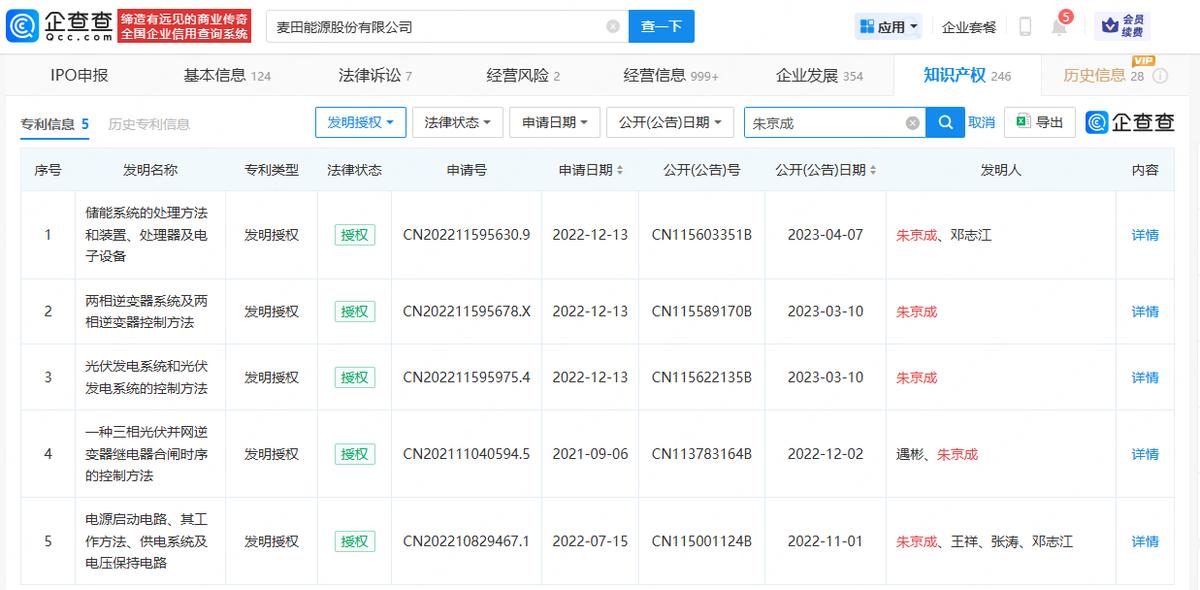1200x590 pixels.
Task: Click patent name 两相逆变器系统及两相逆变器控制方法
Action: coord(147,311)
